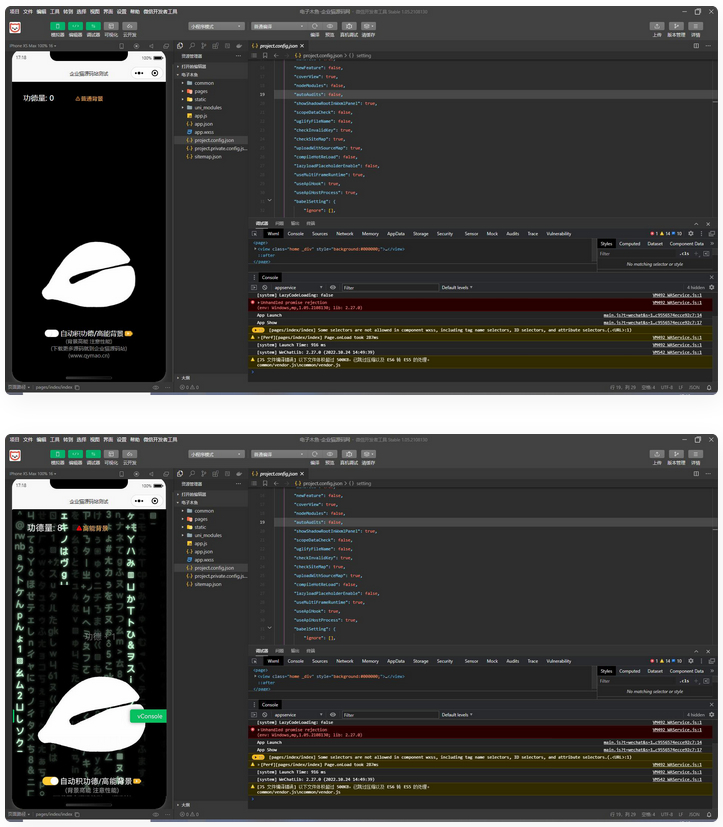
Task: Click the green vConsole button
Action: tap(149, 716)
